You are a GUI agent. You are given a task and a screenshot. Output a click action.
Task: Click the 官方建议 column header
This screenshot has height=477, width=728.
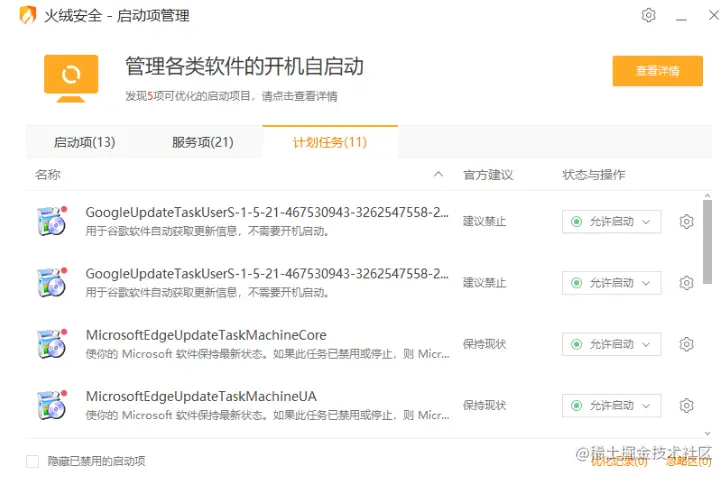[488, 175]
